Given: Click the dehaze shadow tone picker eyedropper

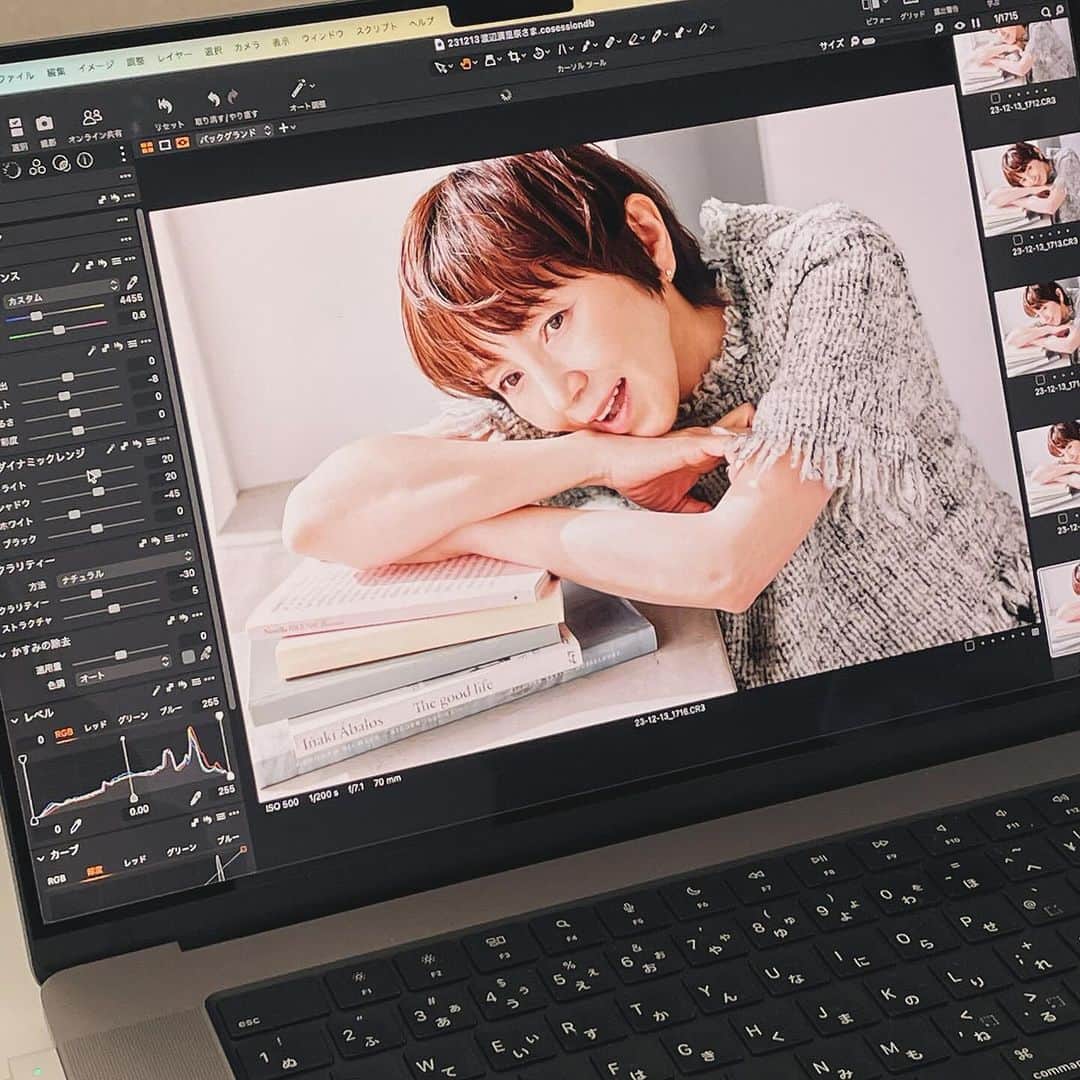Looking at the screenshot, I should pyautogui.click(x=205, y=653).
